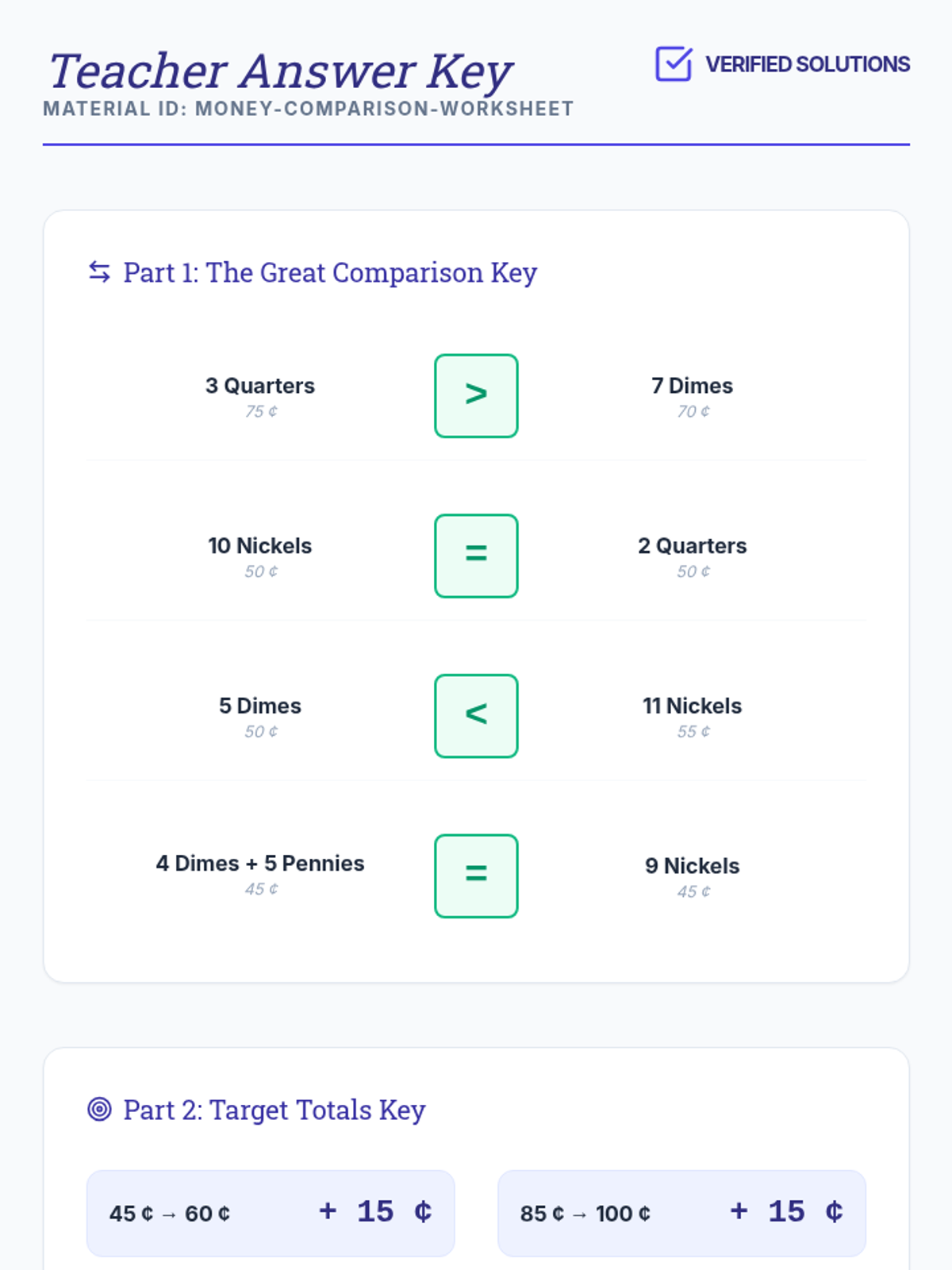Click the 11 Nickels label

point(692,706)
